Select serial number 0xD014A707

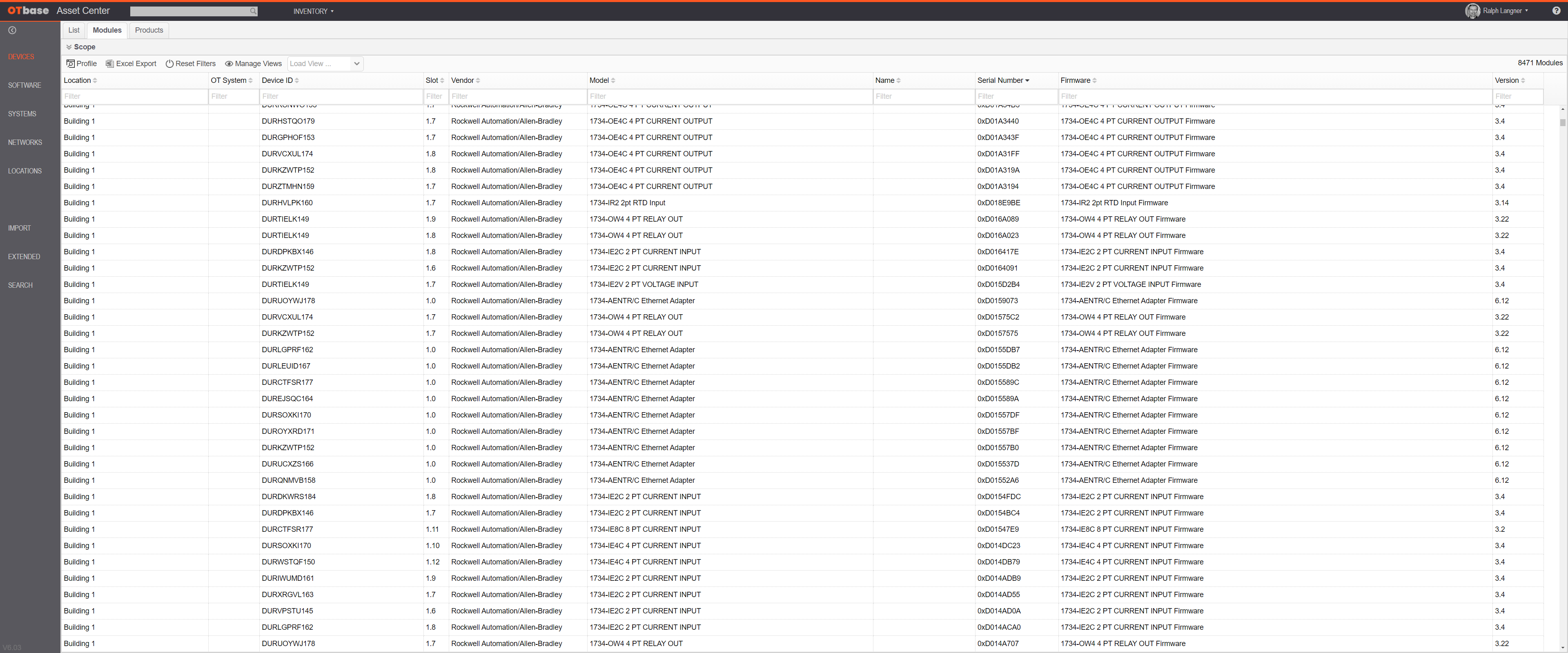point(998,643)
